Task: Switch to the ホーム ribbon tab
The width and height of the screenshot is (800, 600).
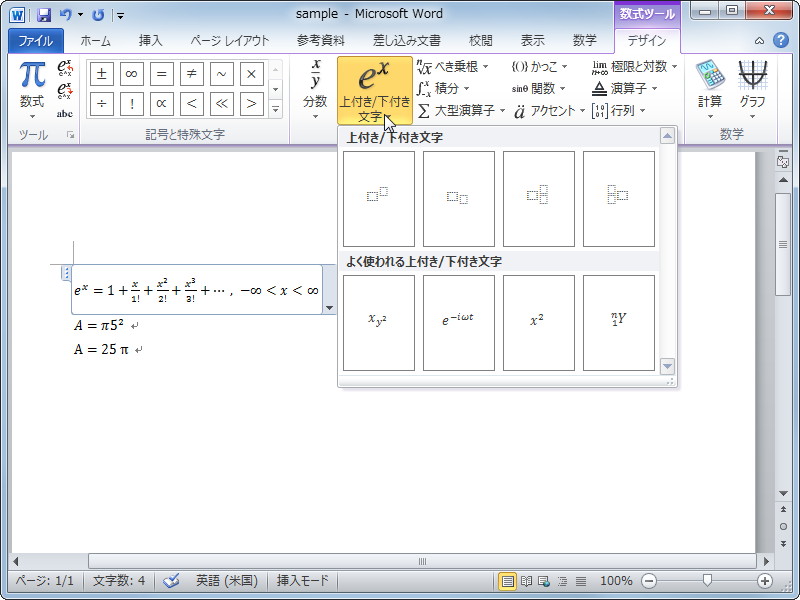Action: point(95,40)
